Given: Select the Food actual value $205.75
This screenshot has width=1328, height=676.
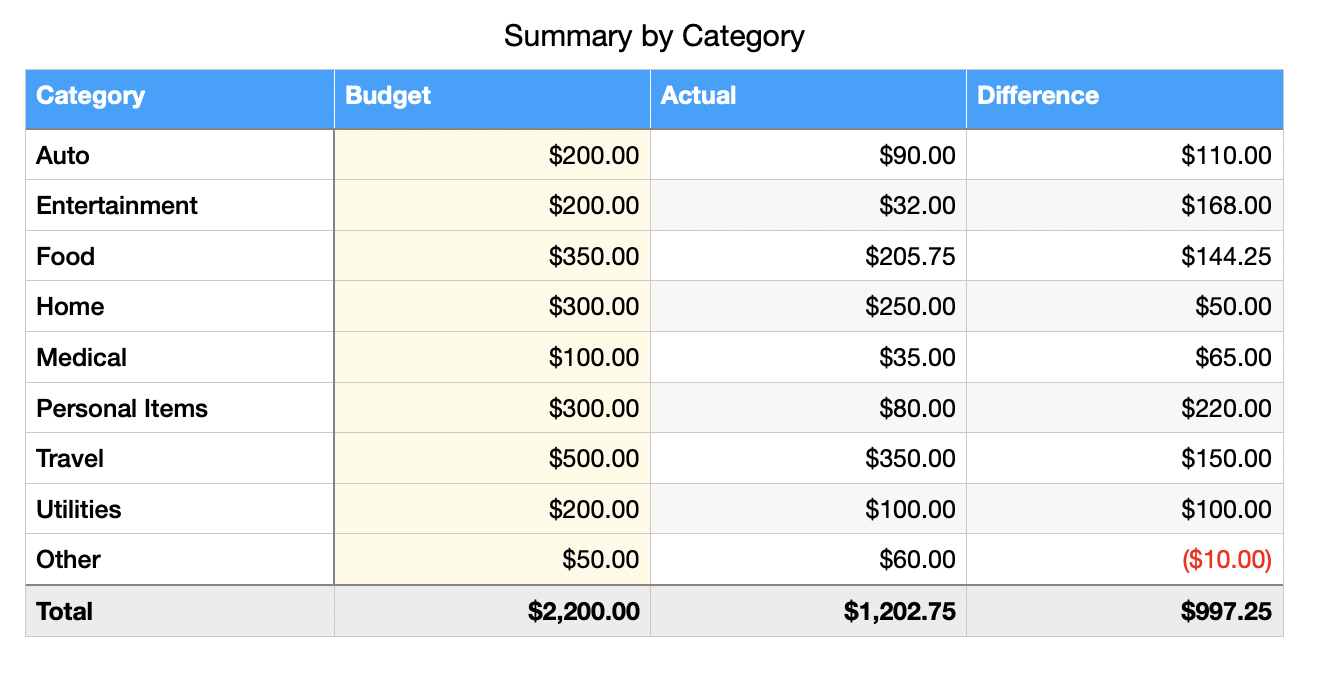Looking at the screenshot, I should pyautogui.click(x=910, y=257).
